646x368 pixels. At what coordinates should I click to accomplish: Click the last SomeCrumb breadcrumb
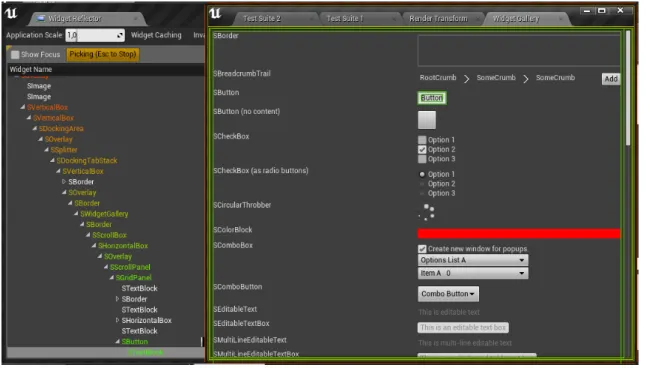(556, 78)
